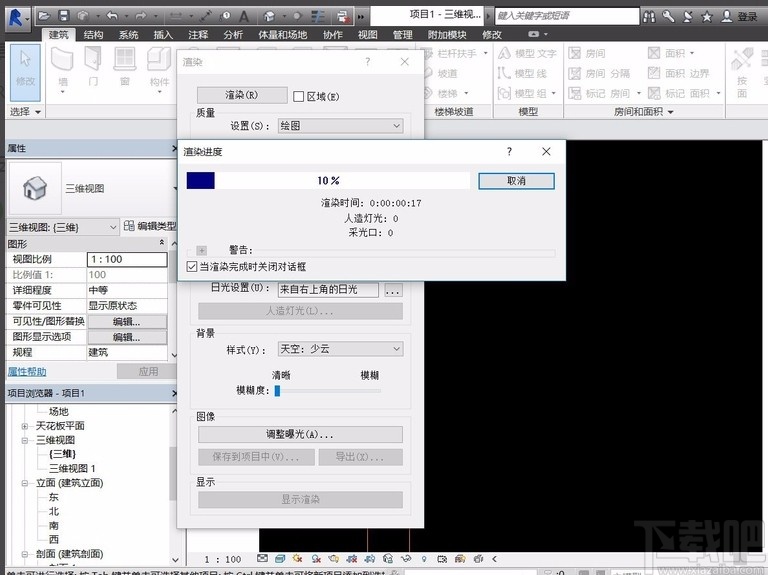Click the 视图比例 field showing 1 : 100
This screenshot has width=768, height=575.
127,260
